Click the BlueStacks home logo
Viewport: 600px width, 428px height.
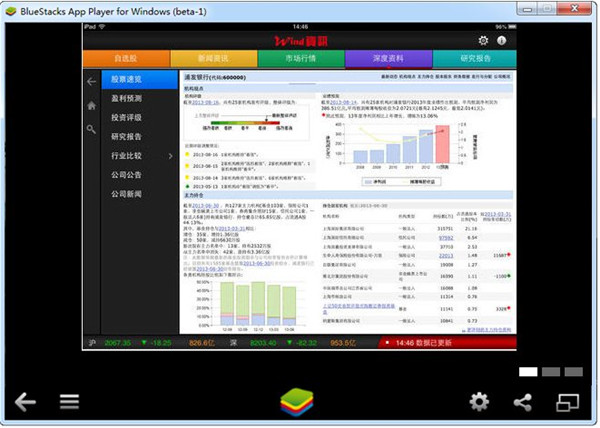coord(297,403)
